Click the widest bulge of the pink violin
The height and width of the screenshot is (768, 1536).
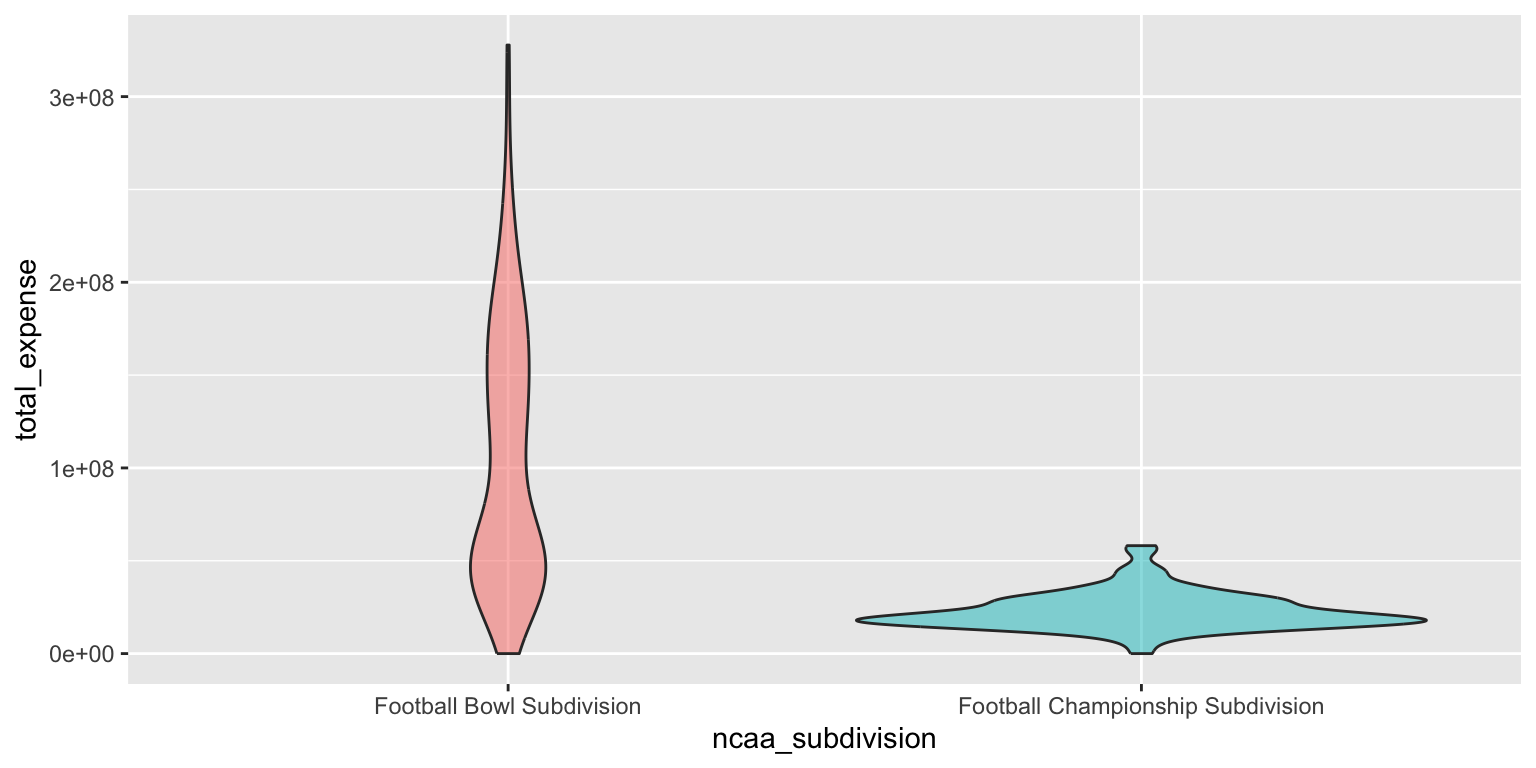(508, 566)
